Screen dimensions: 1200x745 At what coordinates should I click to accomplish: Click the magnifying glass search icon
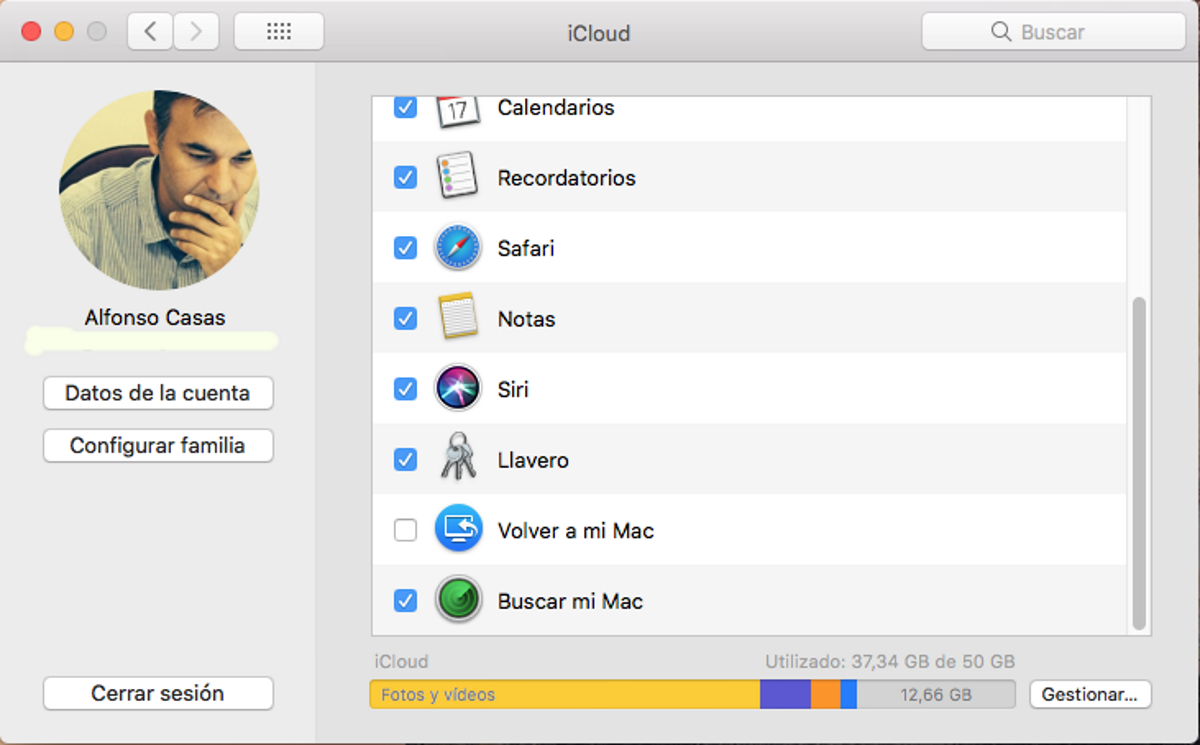tap(1000, 32)
